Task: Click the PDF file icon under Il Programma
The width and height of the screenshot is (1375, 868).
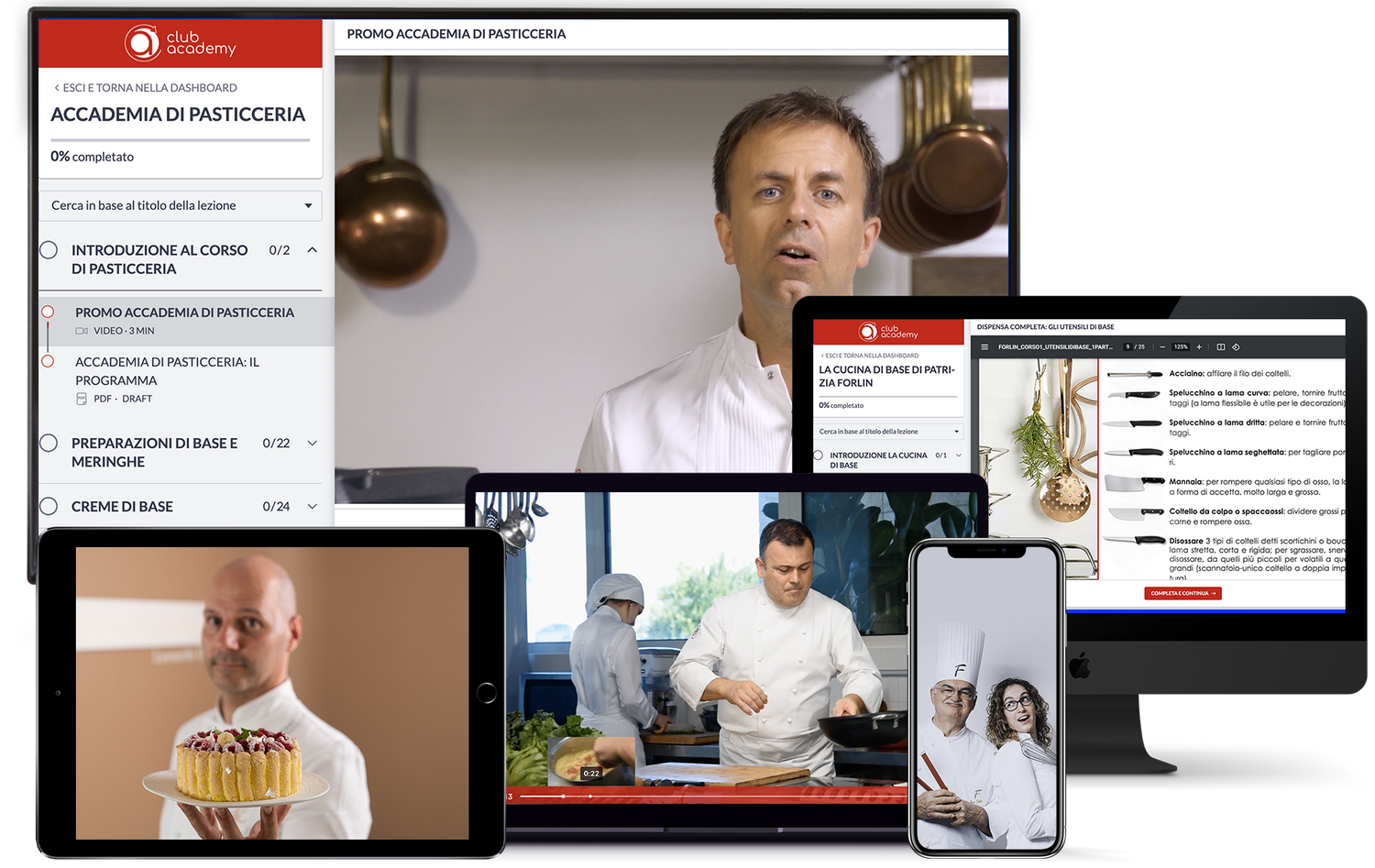Action: pos(82,399)
